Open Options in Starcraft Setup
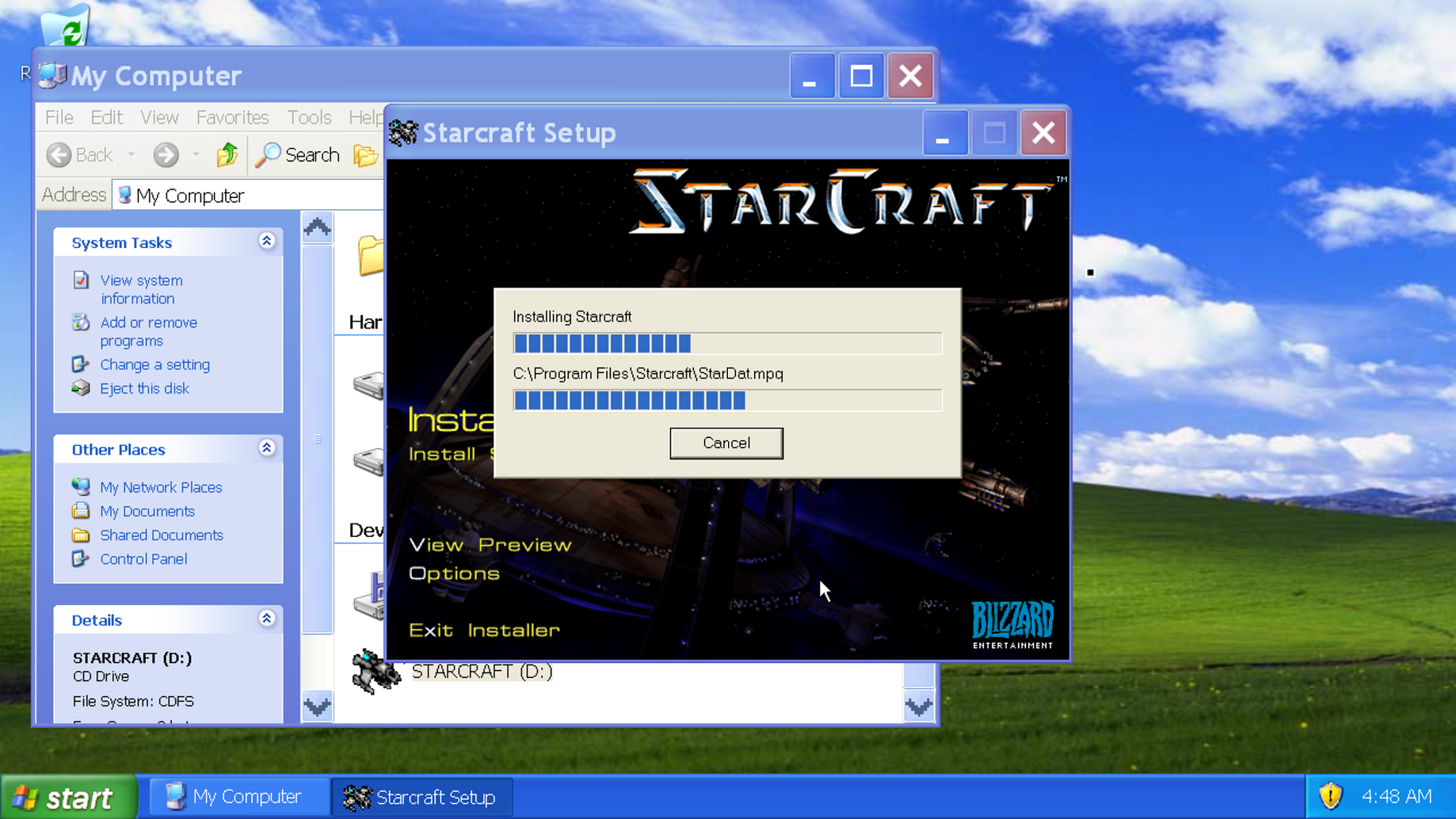1456x819 pixels. pyautogui.click(x=454, y=573)
